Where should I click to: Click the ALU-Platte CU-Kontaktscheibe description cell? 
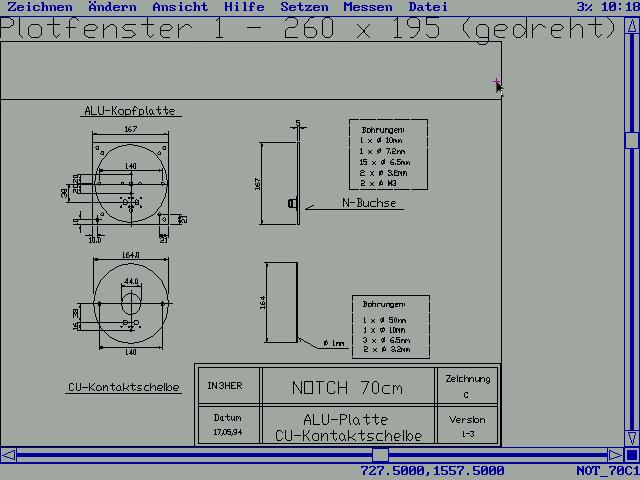coord(348,424)
